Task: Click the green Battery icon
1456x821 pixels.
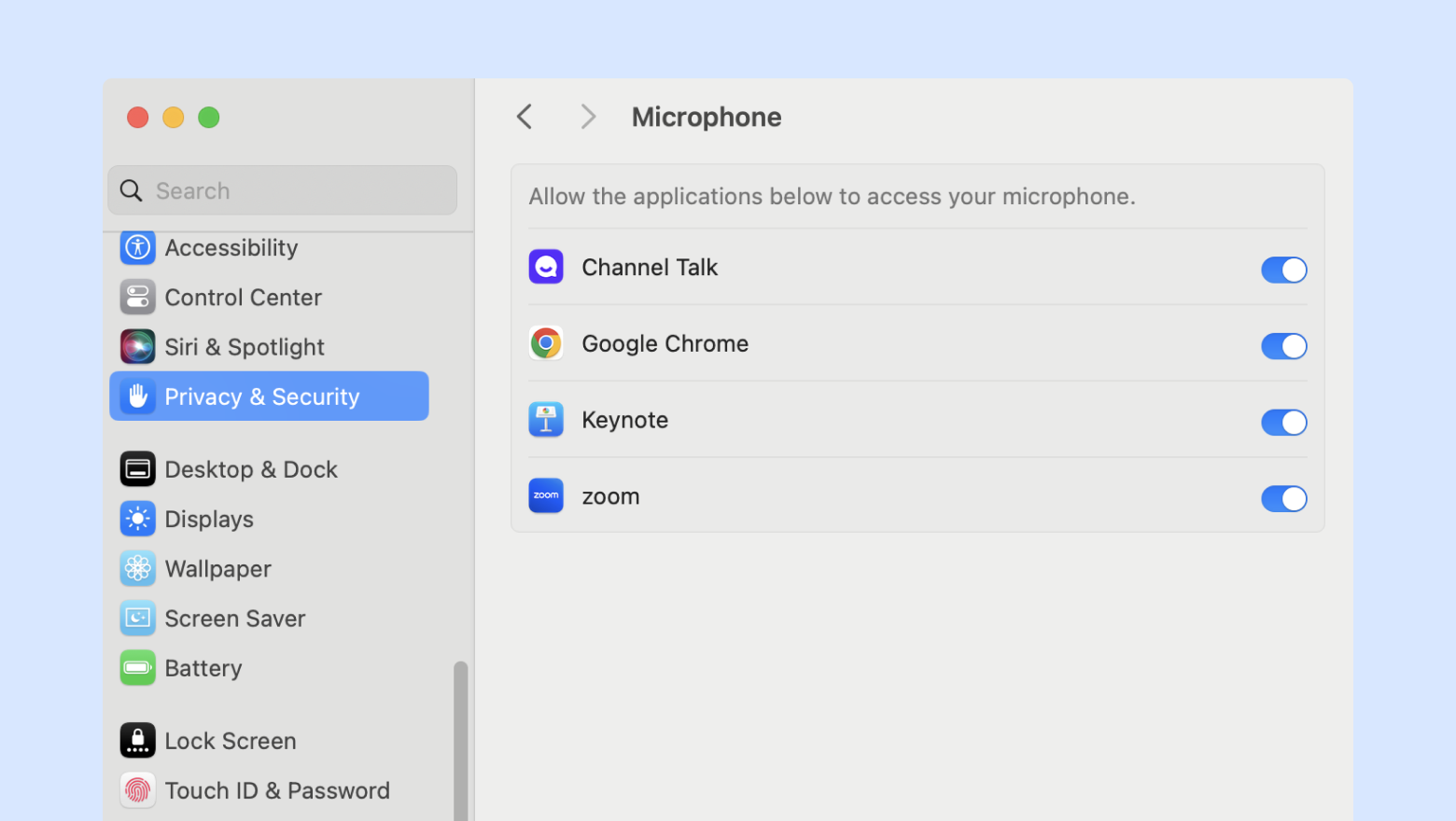Action: tap(137, 668)
